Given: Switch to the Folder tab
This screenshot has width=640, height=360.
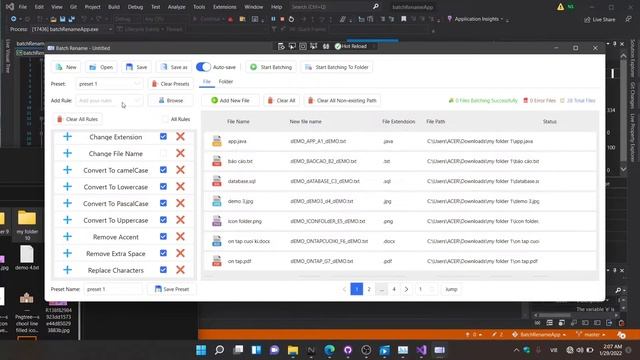Looking at the screenshot, I should [x=226, y=82].
